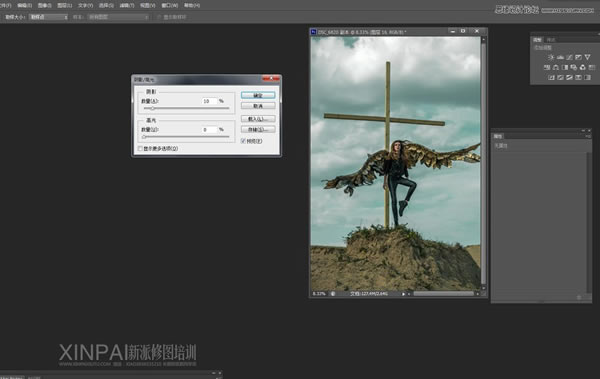
Task: Add a Curves adjustment from Adjustments panel
Action: point(569,57)
